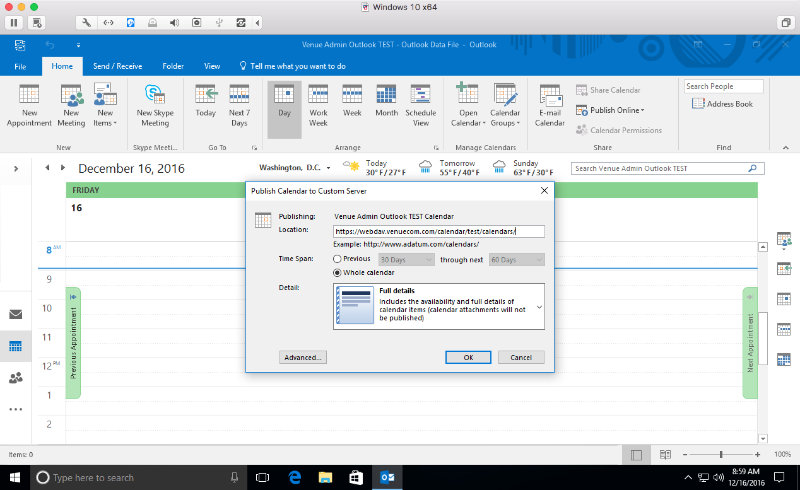Select the Whole calendar radio button
This screenshot has width=800, height=490.
click(x=338, y=272)
